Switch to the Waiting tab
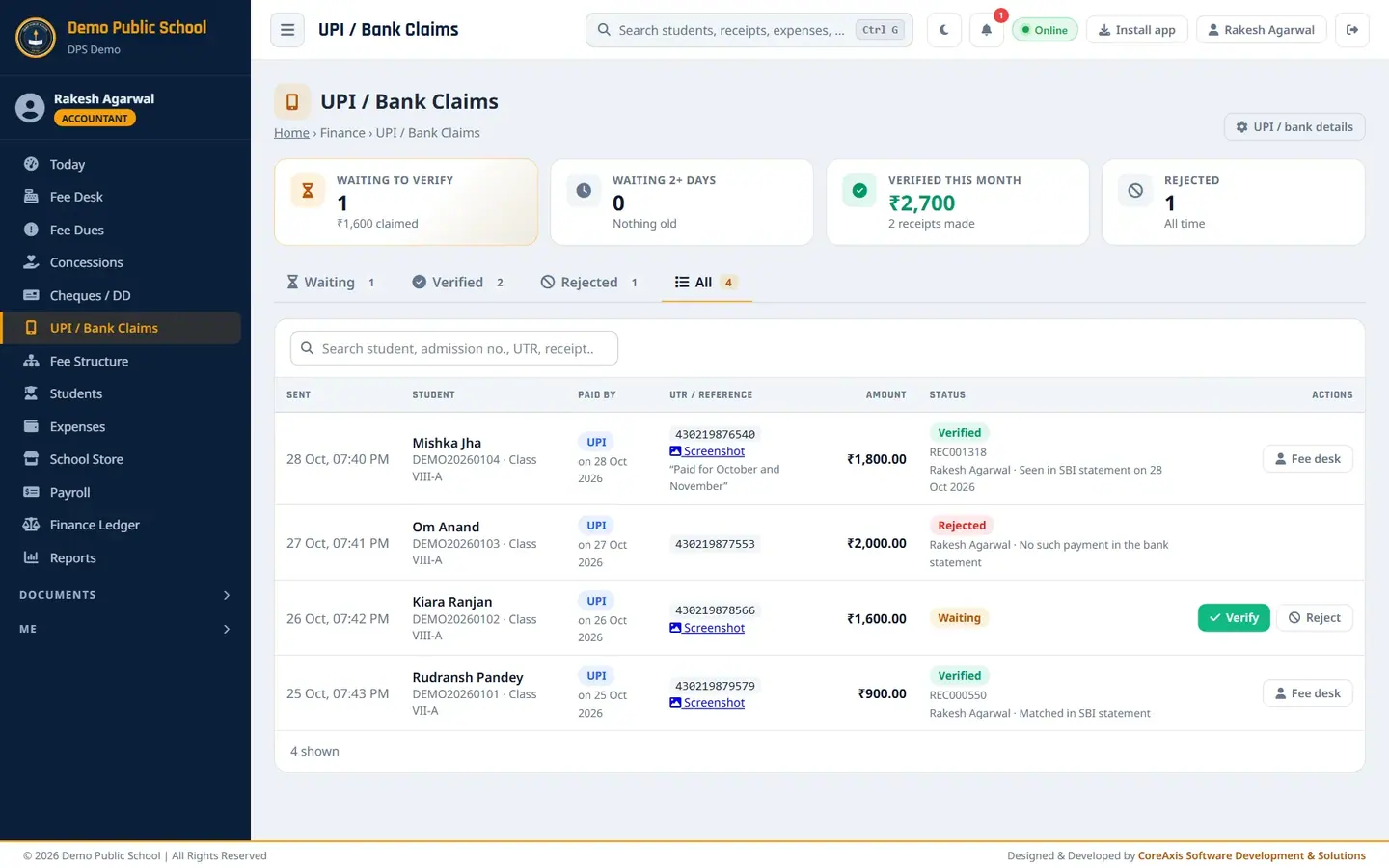The width and height of the screenshot is (1389, 868). coord(331,282)
